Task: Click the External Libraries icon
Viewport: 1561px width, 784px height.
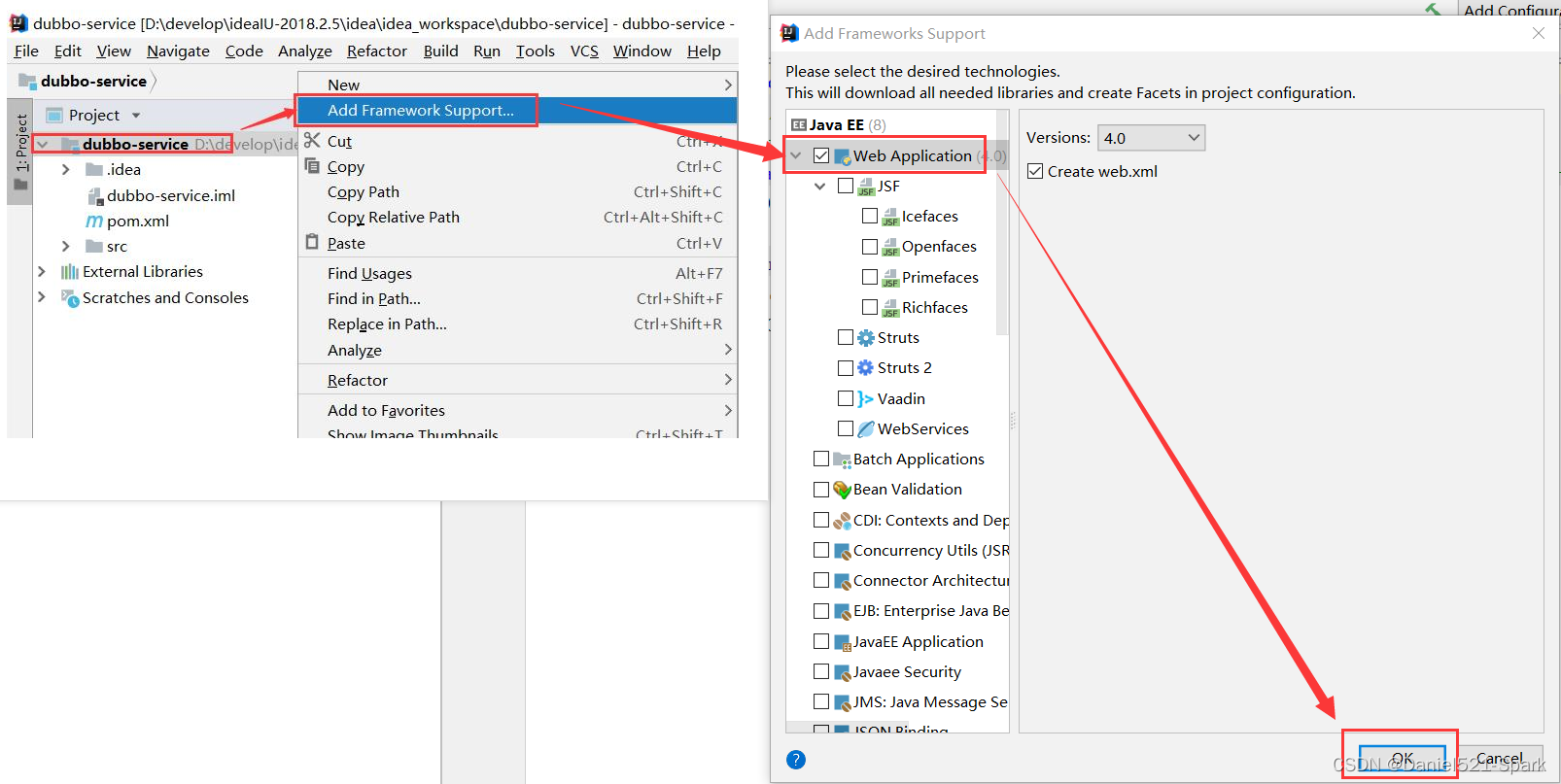Action: point(70,272)
